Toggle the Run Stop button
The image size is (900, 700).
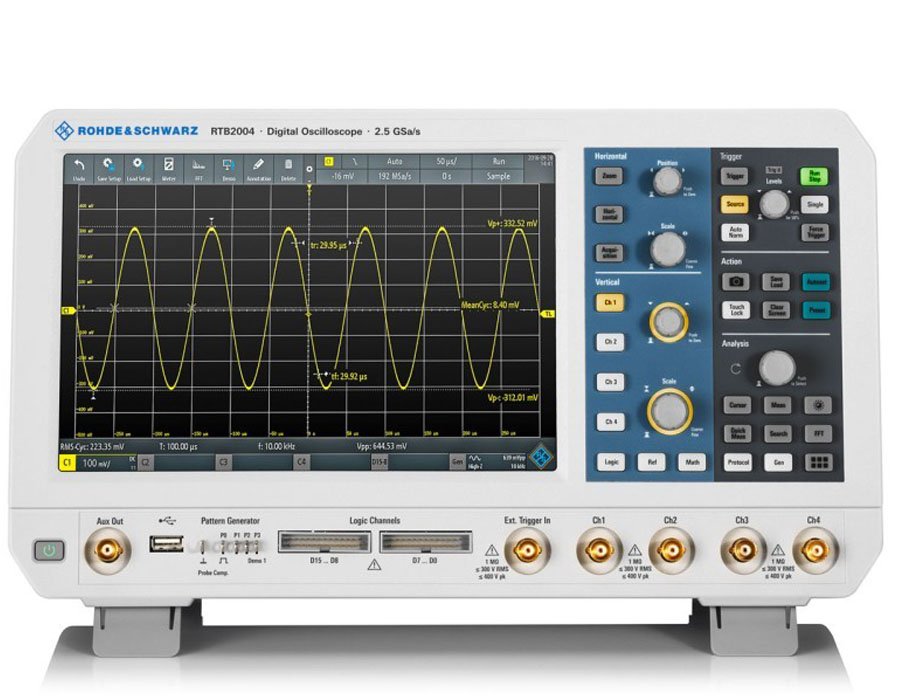coord(814,176)
